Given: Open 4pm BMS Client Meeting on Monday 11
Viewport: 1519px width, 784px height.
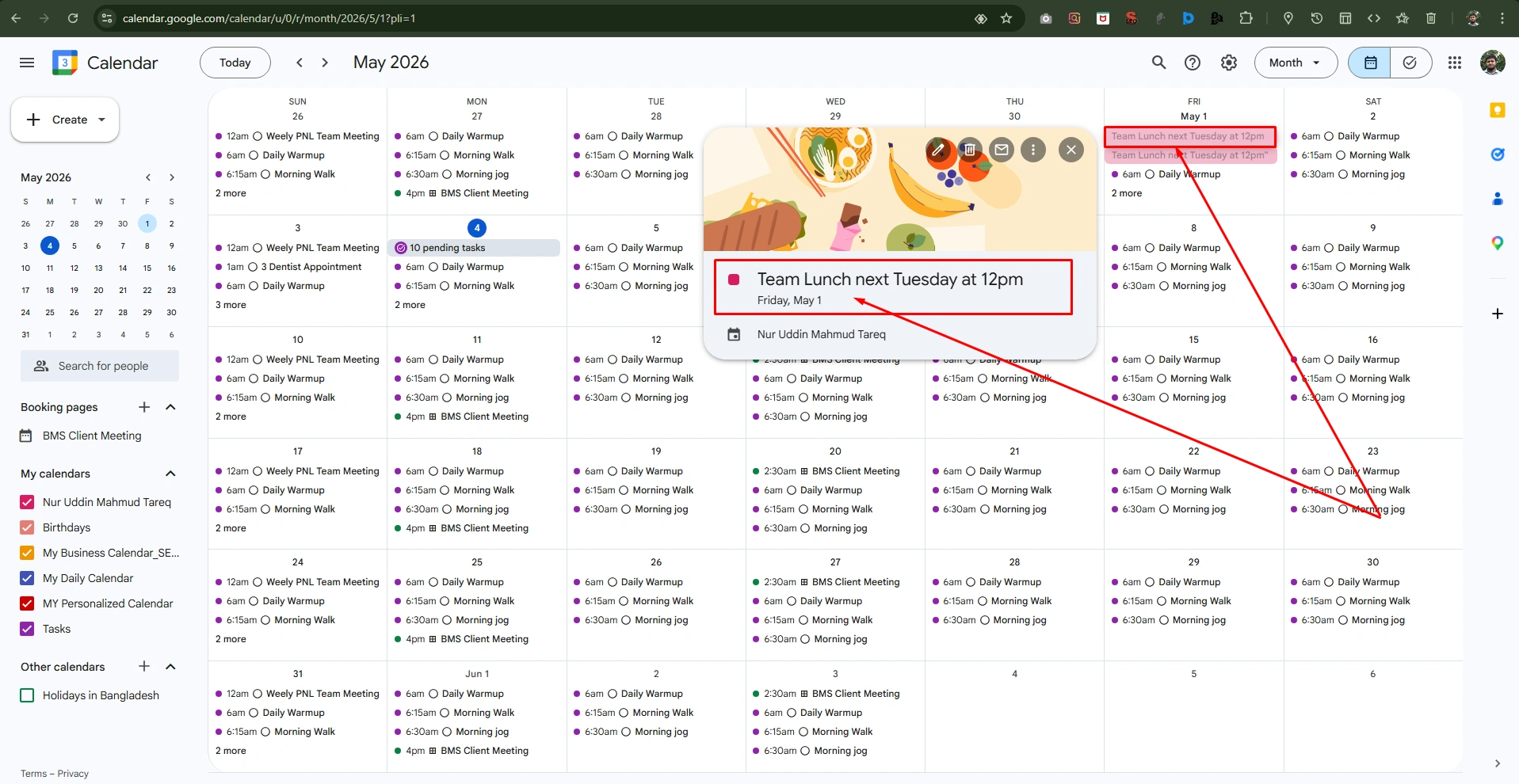Looking at the screenshot, I should point(477,417).
